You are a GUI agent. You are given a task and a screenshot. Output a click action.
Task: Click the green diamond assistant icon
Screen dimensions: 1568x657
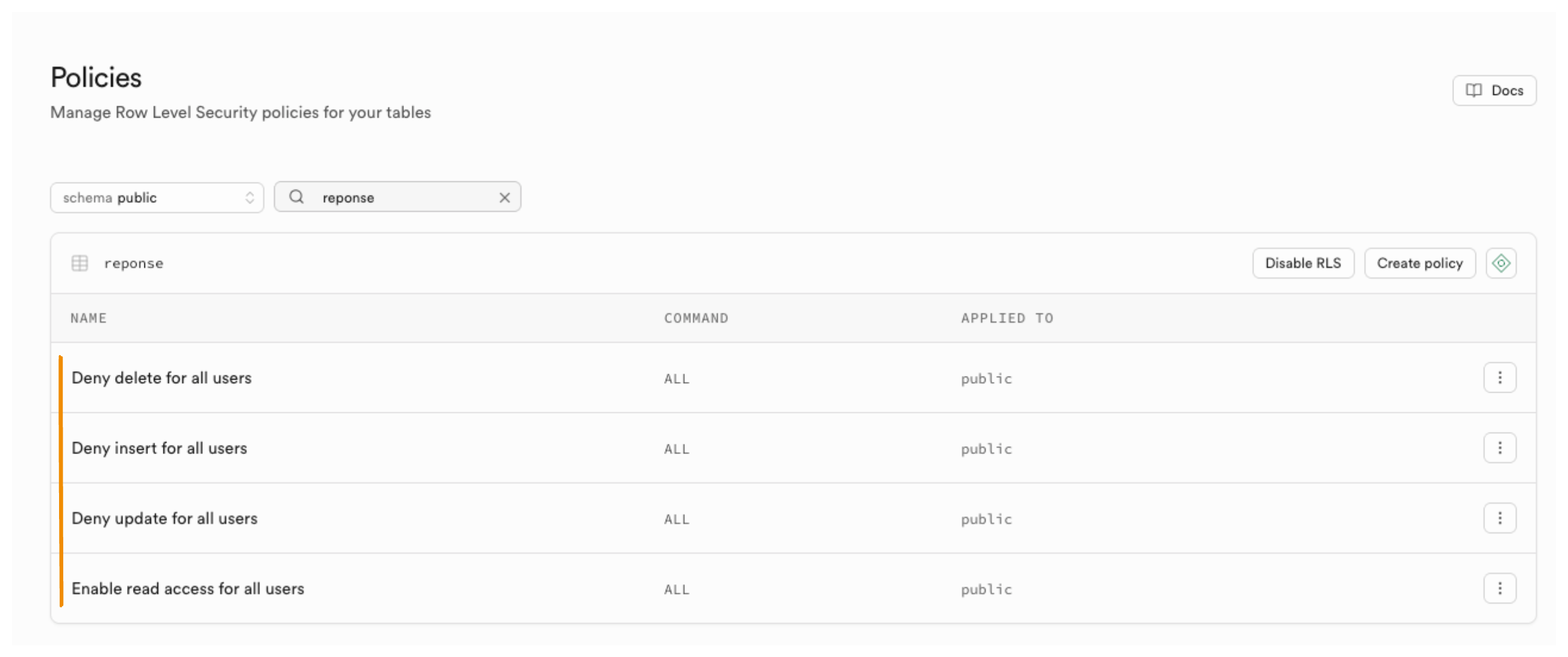1501,263
